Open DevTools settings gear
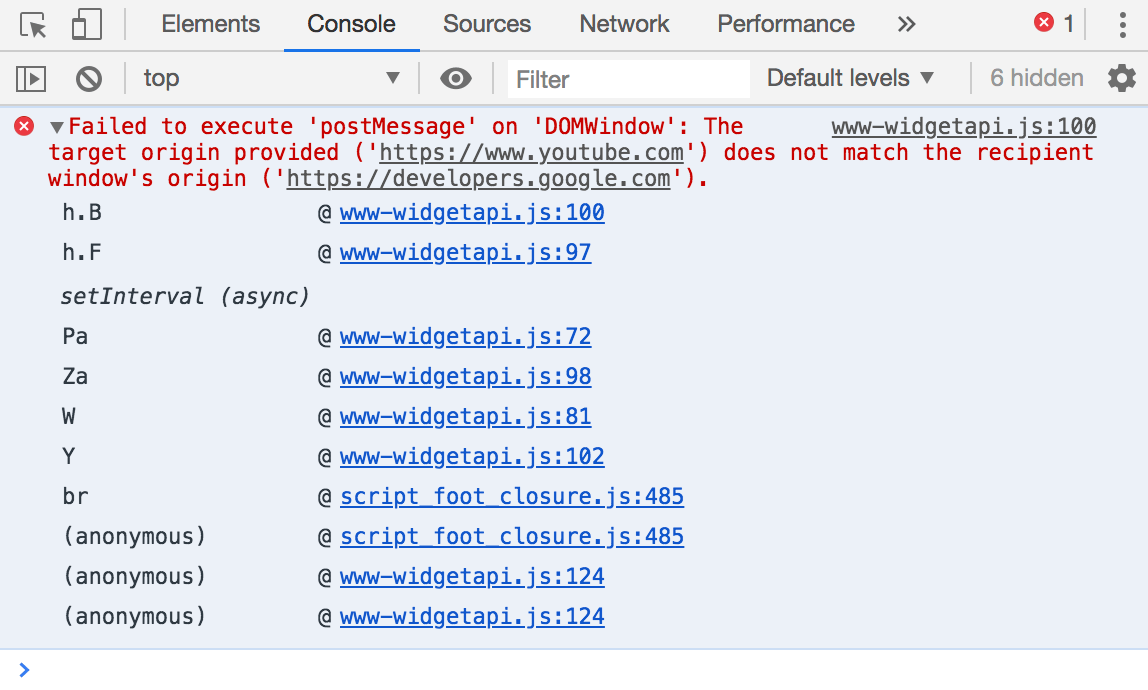Screen dimensions: 1148x690 (x=1121, y=78)
